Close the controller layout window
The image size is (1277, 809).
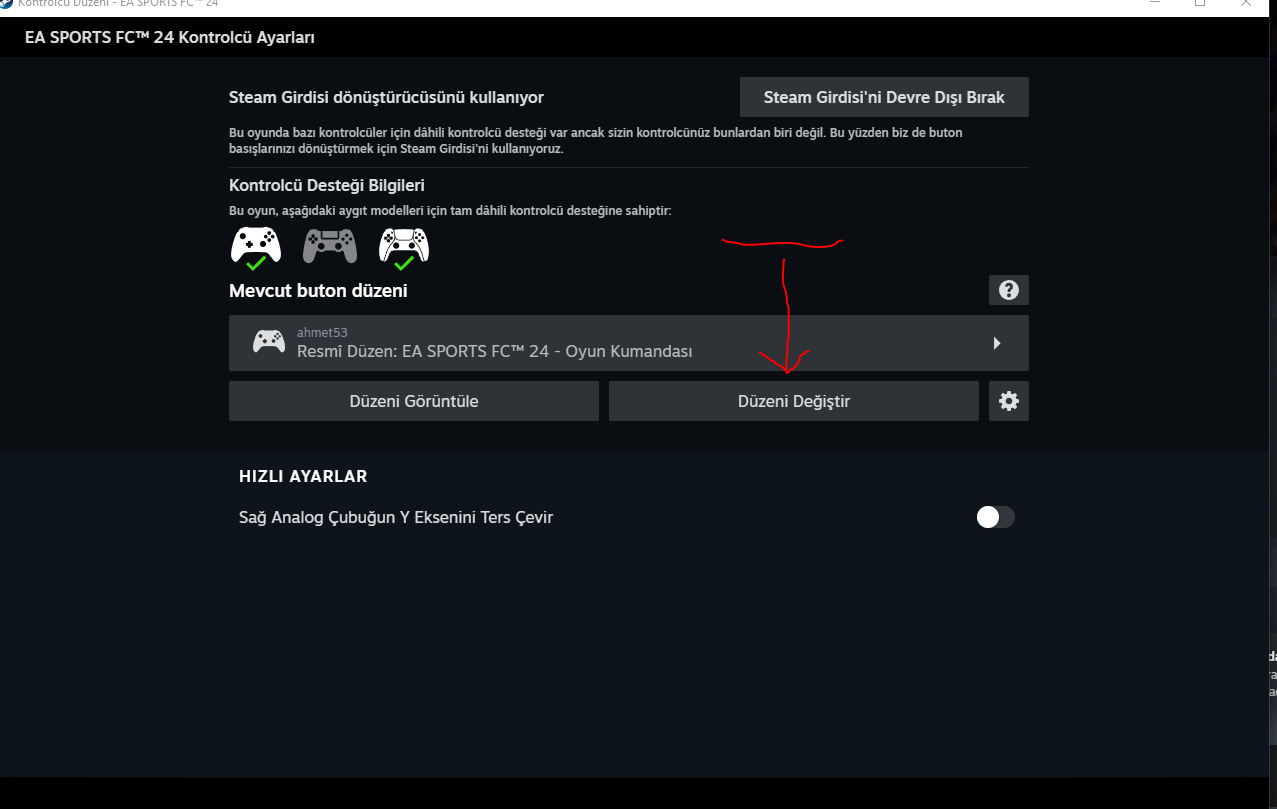(1246, 3)
